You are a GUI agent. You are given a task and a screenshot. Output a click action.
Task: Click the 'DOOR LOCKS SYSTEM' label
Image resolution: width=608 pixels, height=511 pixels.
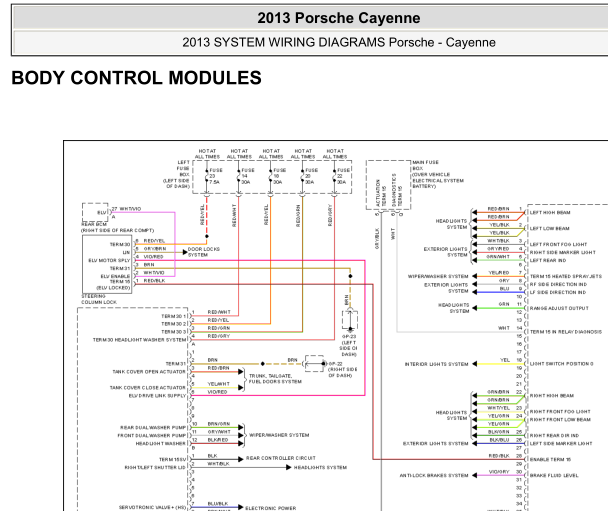coord(204,252)
